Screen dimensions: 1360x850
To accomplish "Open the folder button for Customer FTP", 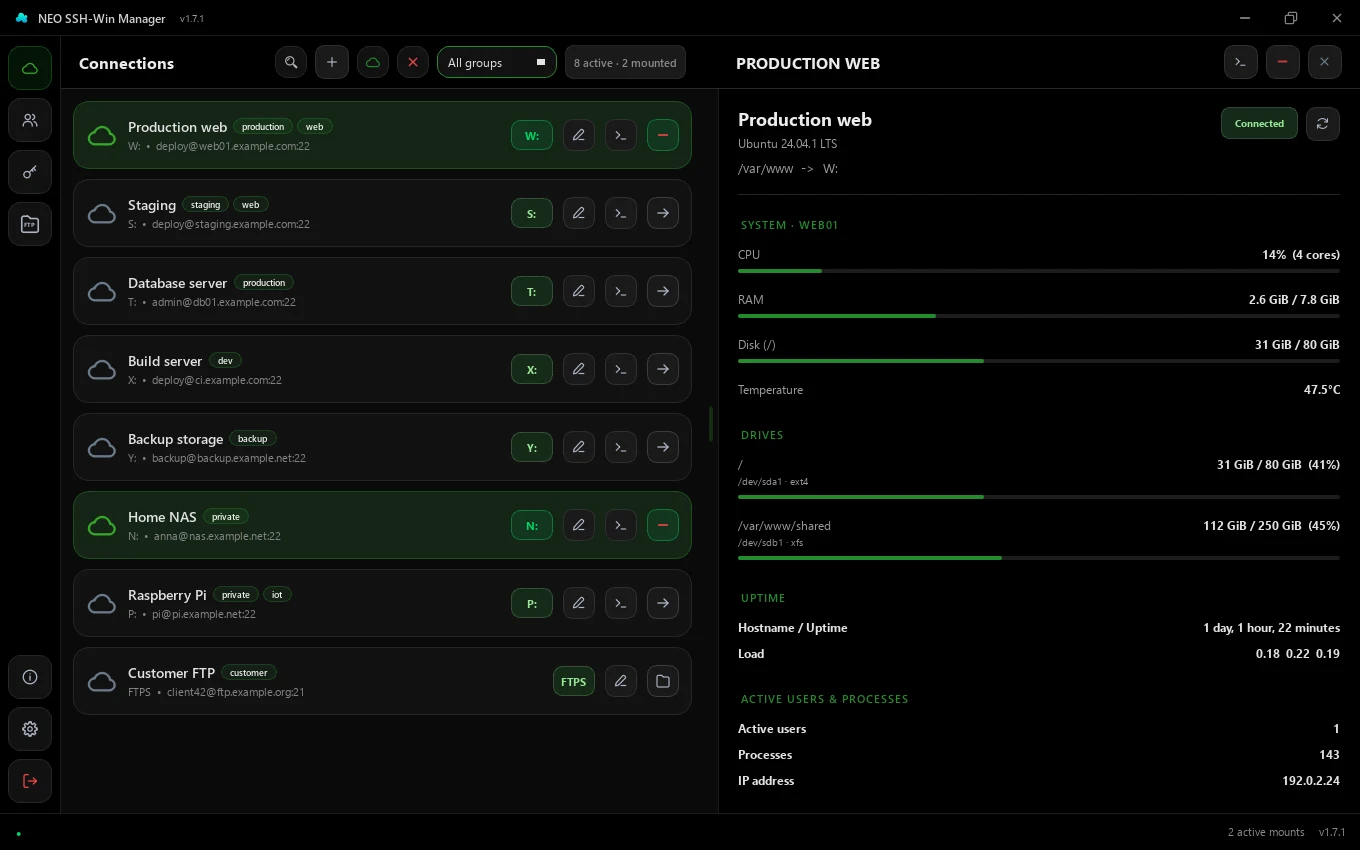I will click(663, 681).
